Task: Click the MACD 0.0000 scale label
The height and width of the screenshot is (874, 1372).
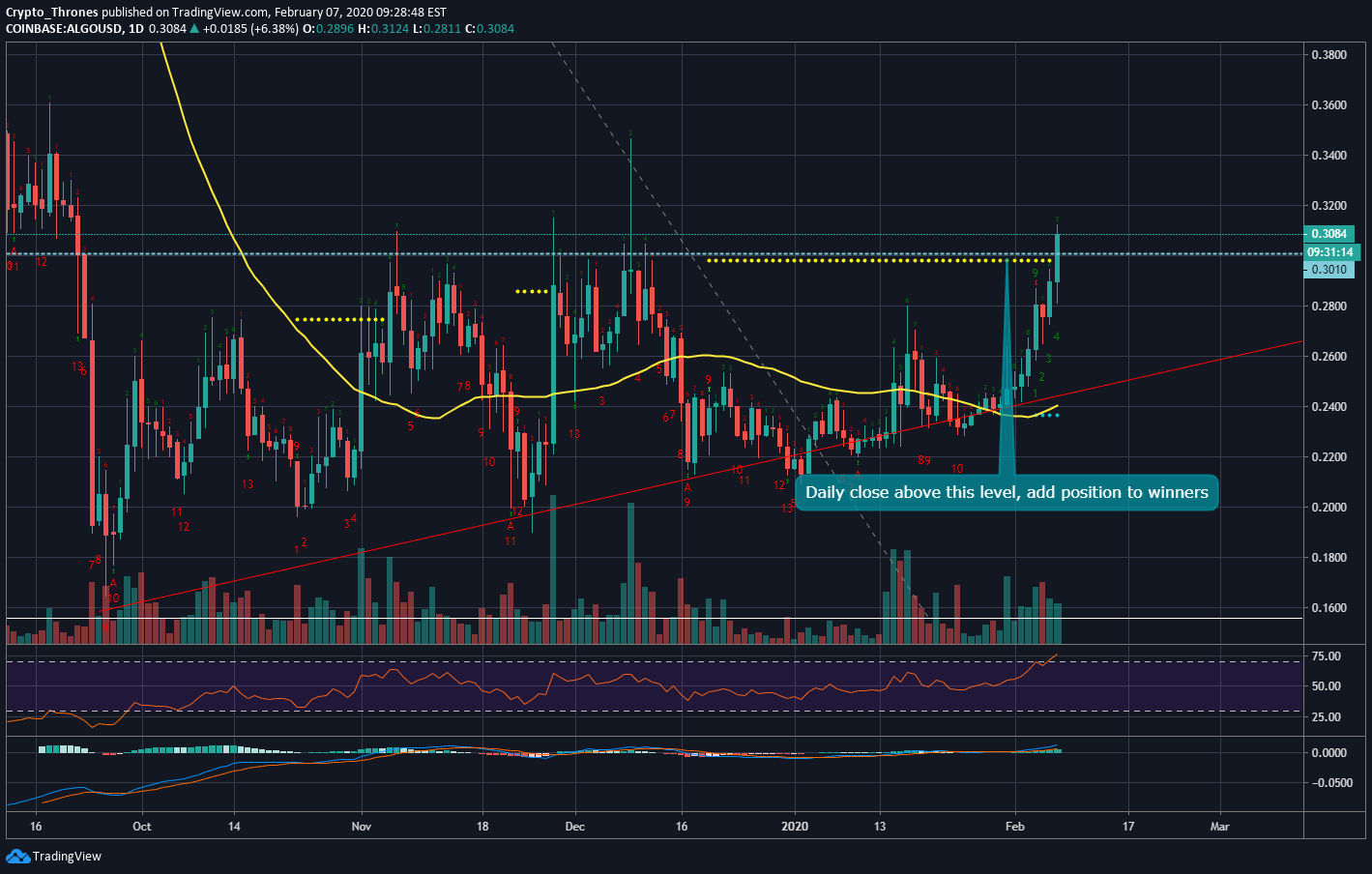Action: point(1328,753)
